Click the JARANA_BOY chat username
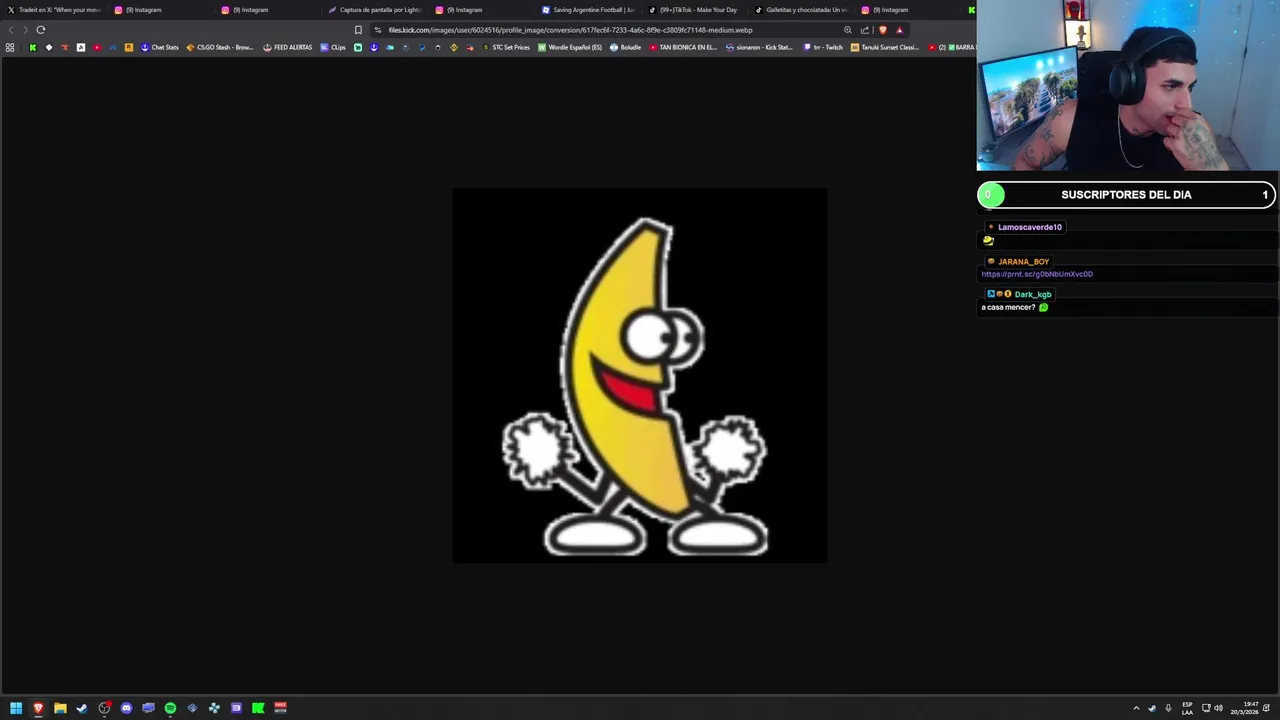This screenshot has width=1280, height=720. pyautogui.click(x=1023, y=262)
